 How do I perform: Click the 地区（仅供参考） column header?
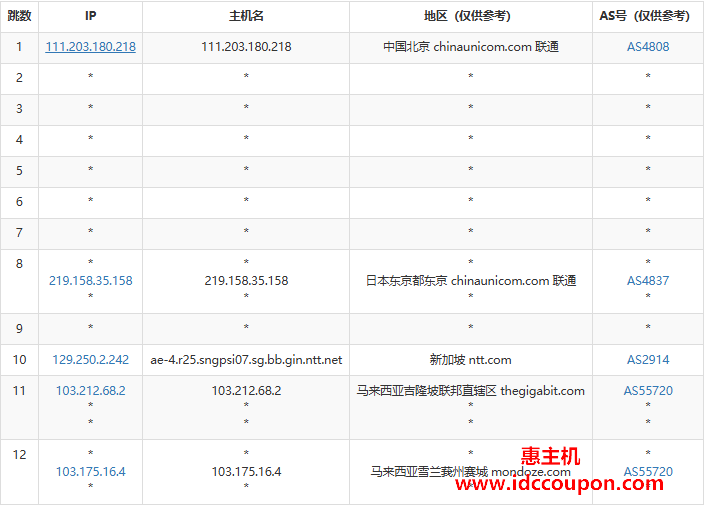point(470,16)
